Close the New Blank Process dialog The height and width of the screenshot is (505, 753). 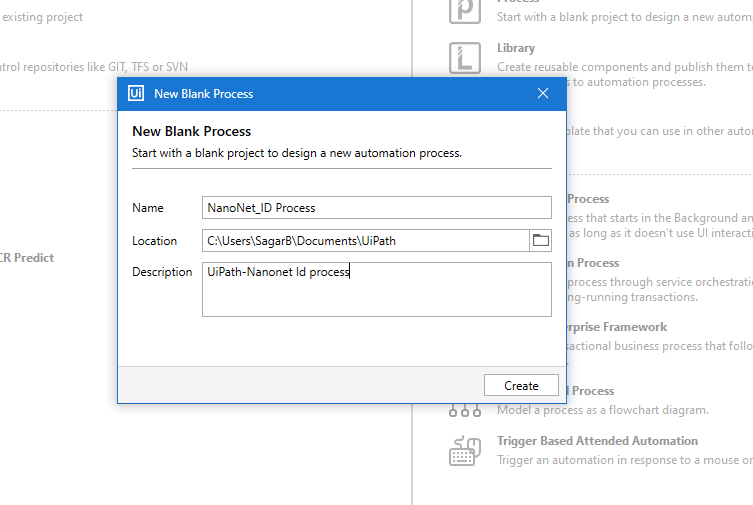[x=543, y=93]
